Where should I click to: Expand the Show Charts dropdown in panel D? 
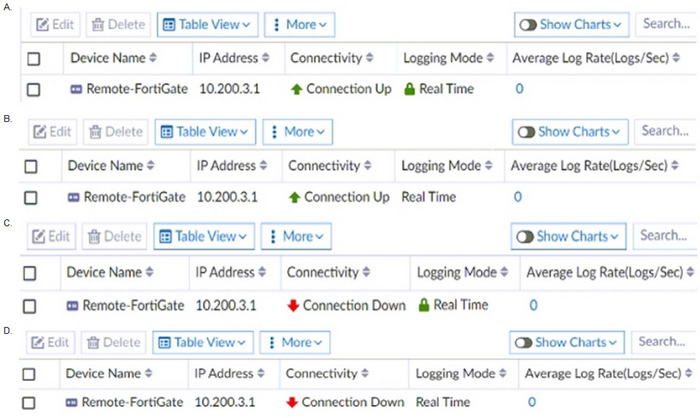612,343
